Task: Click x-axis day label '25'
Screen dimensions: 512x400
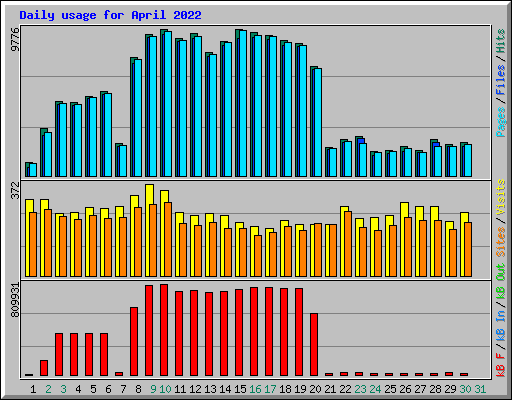Action: (390, 389)
